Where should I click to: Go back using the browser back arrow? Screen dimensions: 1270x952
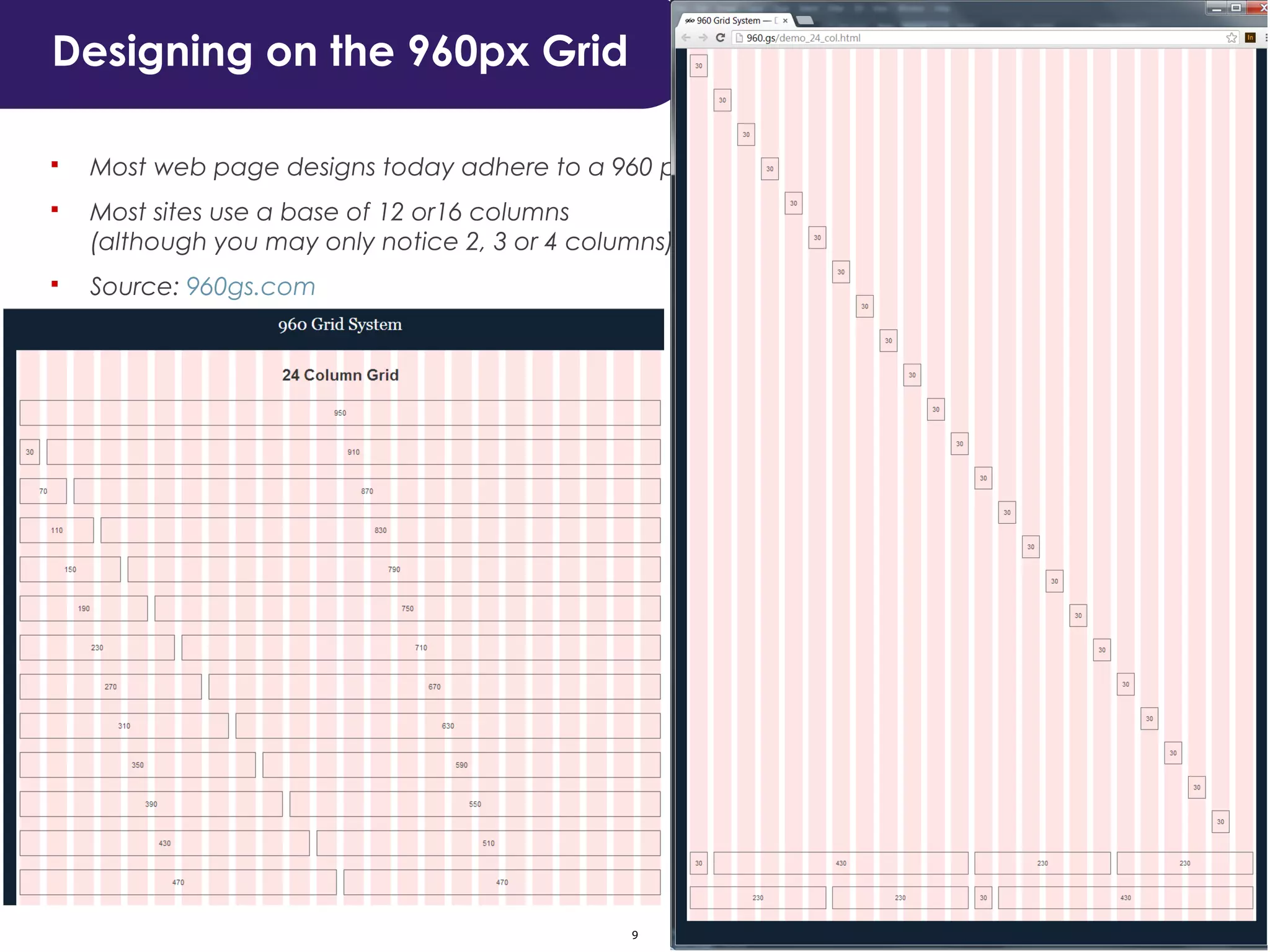[686, 38]
